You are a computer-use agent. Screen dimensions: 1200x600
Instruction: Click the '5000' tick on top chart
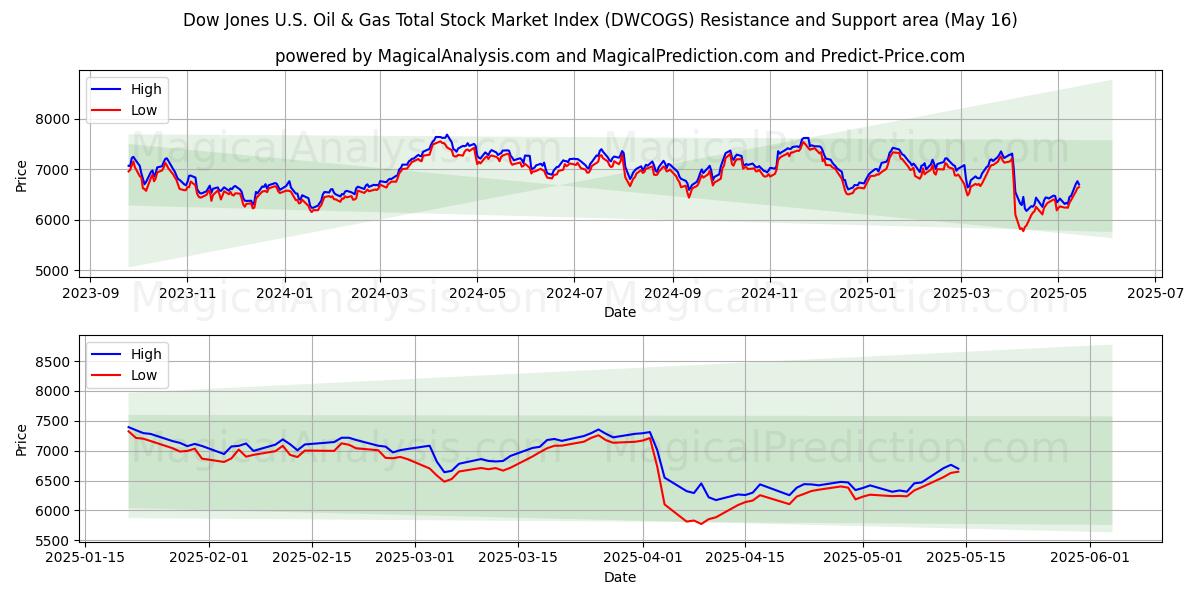click(54, 271)
